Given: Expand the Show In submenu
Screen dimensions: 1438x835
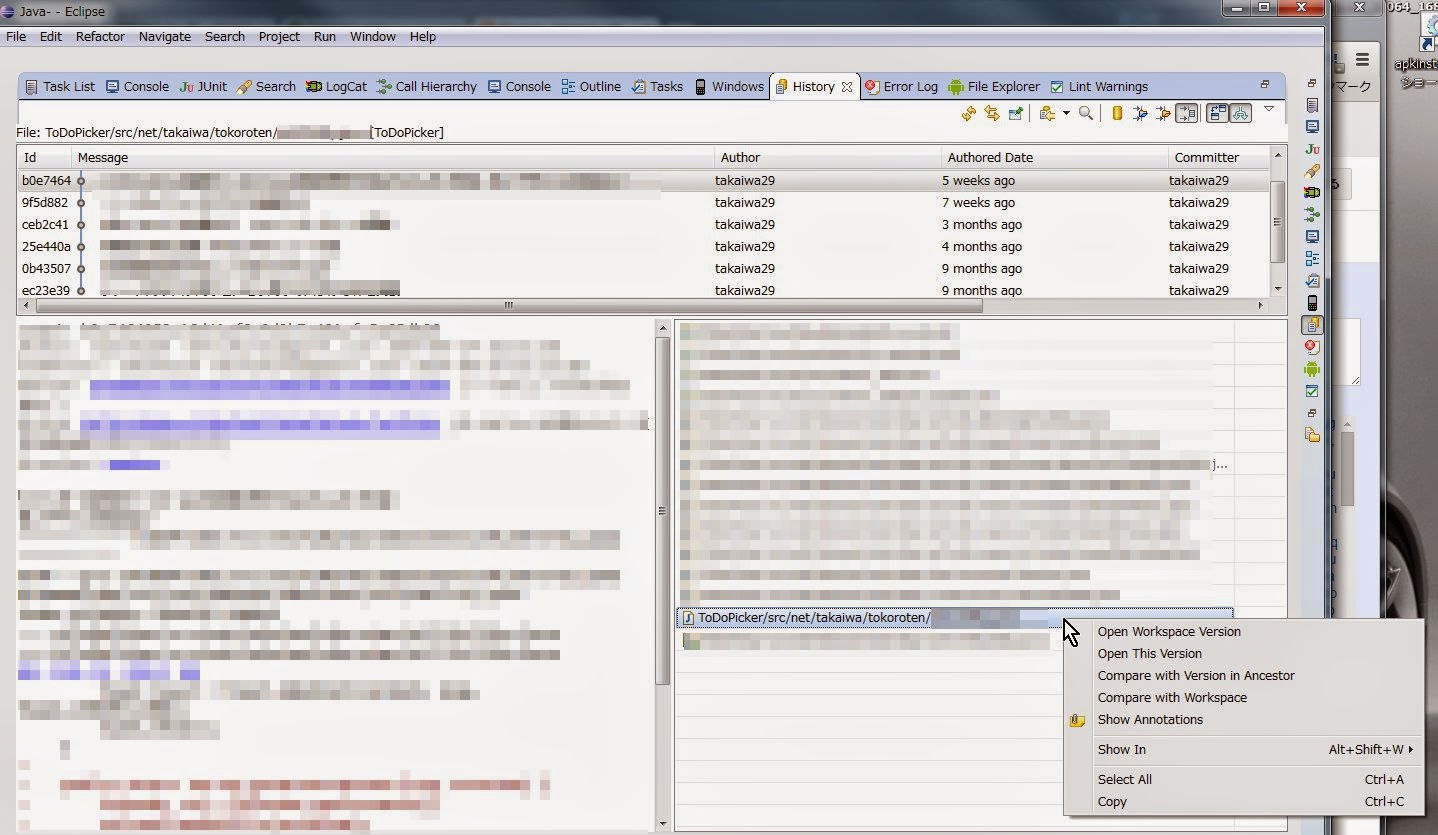Looking at the screenshot, I should click(x=1243, y=749).
